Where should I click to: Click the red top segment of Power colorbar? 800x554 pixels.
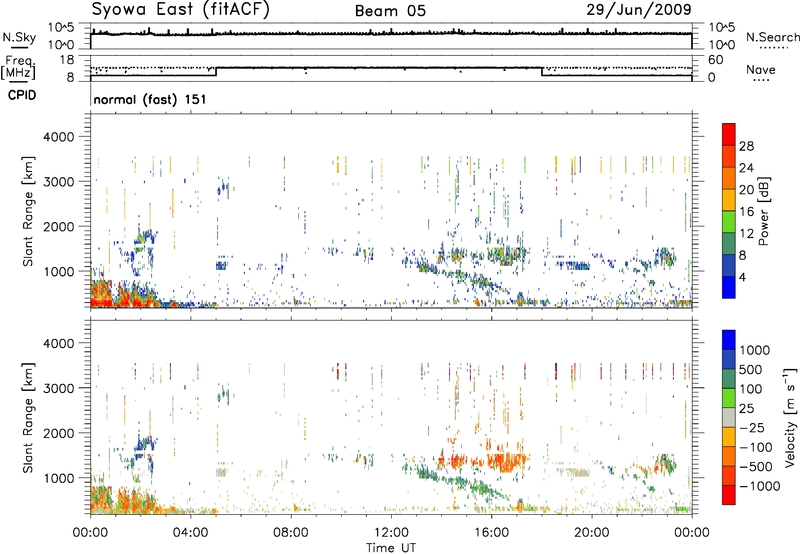click(729, 134)
